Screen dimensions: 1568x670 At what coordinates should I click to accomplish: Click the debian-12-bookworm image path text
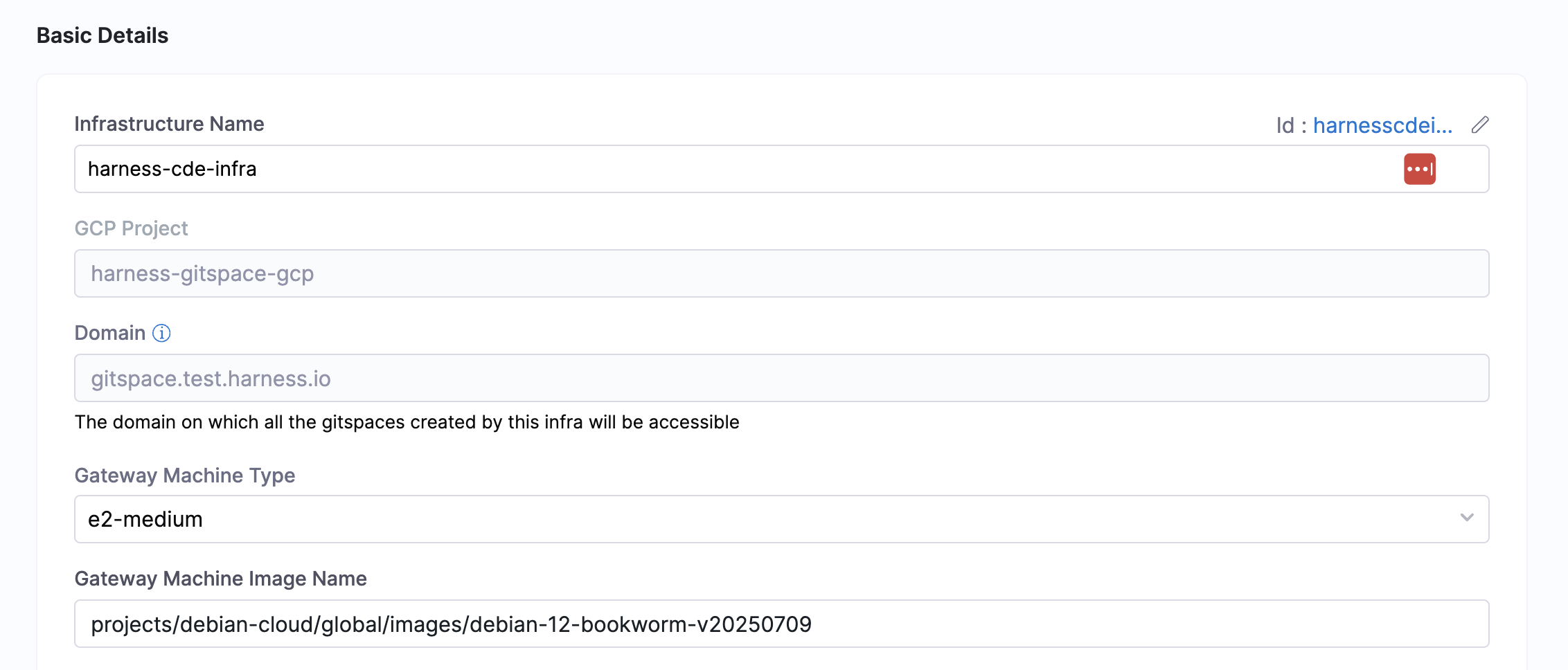[451, 624]
